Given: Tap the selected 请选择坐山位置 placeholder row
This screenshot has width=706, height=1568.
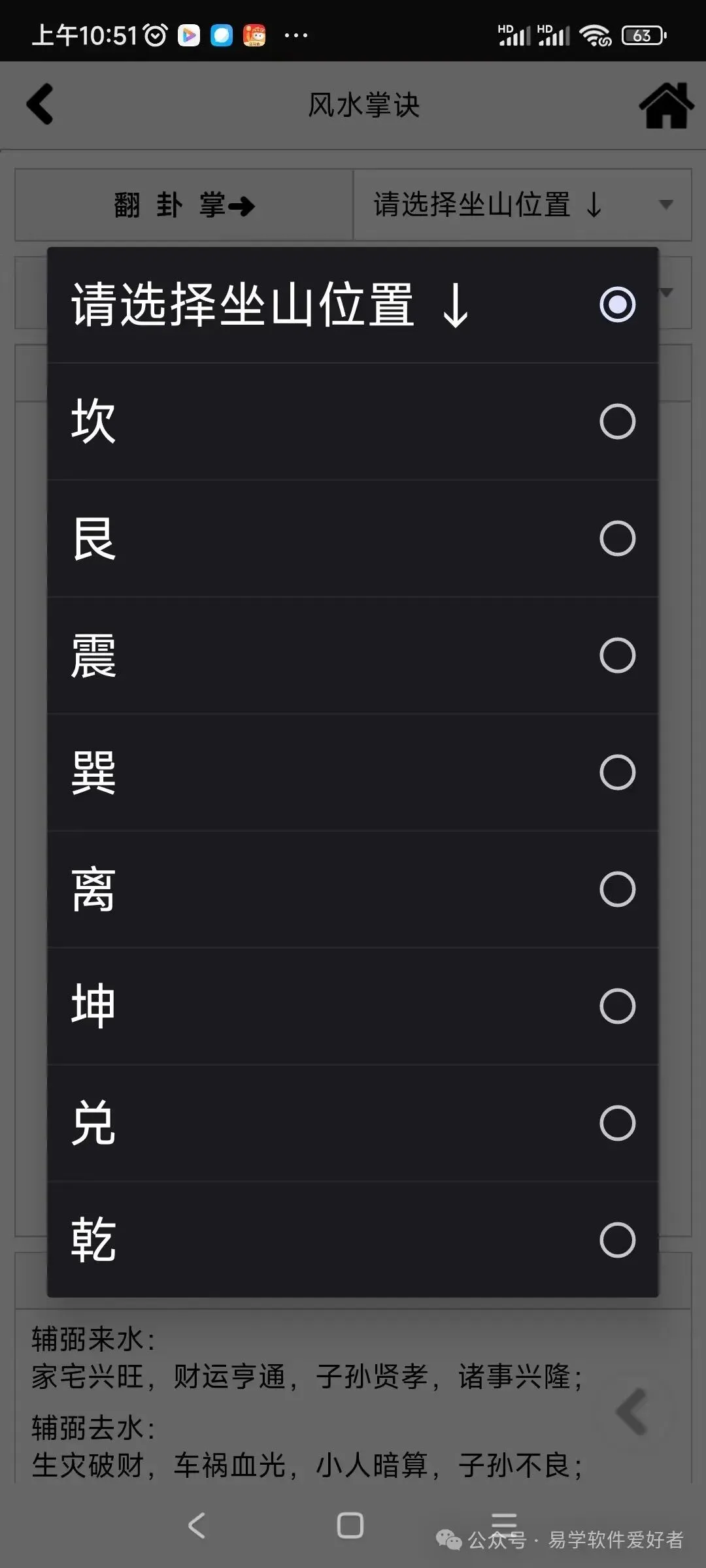Looking at the screenshot, I should point(353,304).
